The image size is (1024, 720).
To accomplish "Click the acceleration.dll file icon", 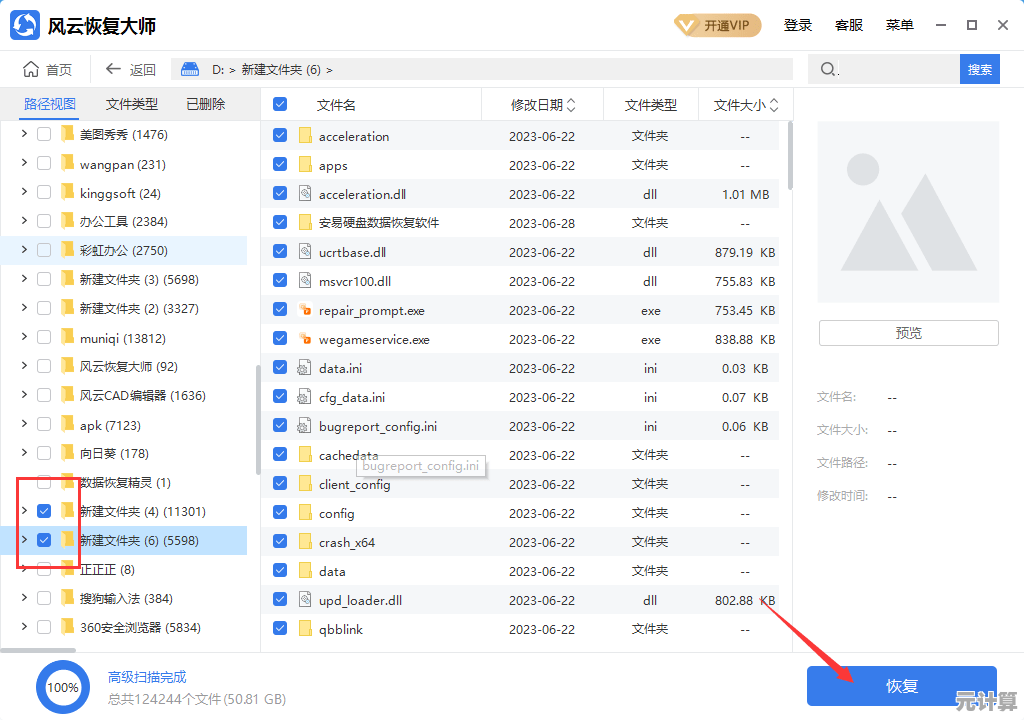I will point(306,194).
